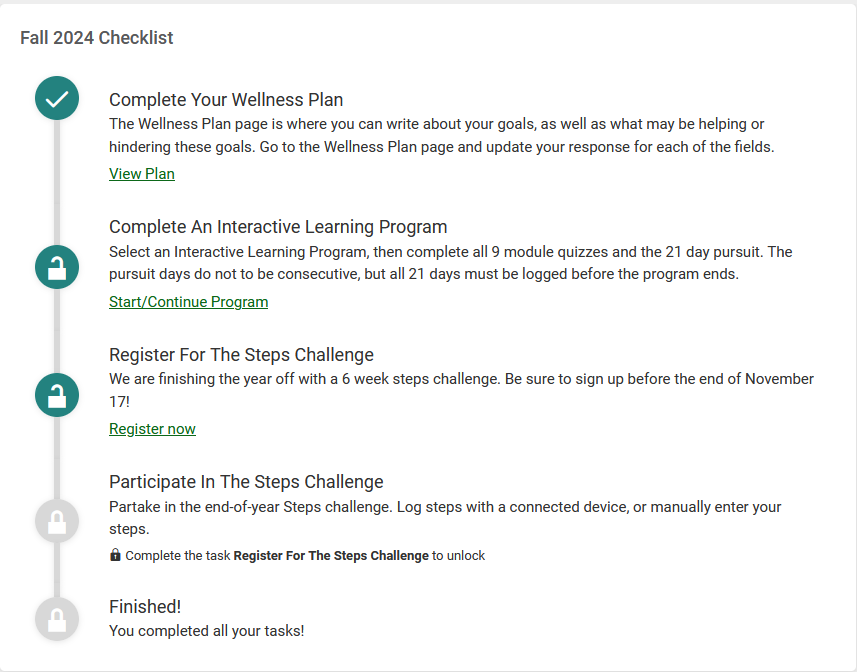Click the green checkmark icon for Wellness Plan
The height and width of the screenshot is (672, 857).
point(57,98)
